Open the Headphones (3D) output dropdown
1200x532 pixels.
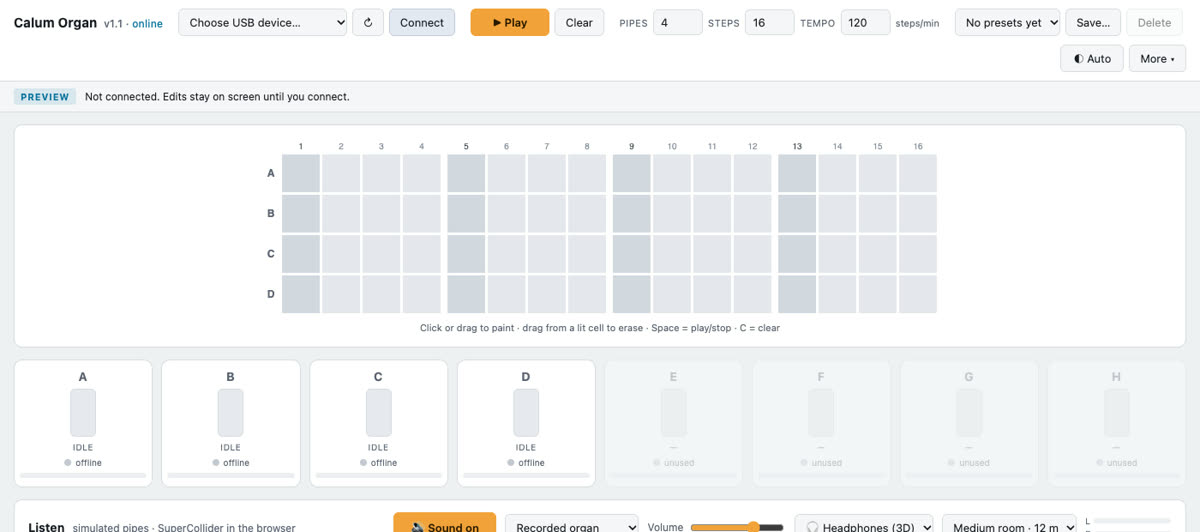[864, 527]
